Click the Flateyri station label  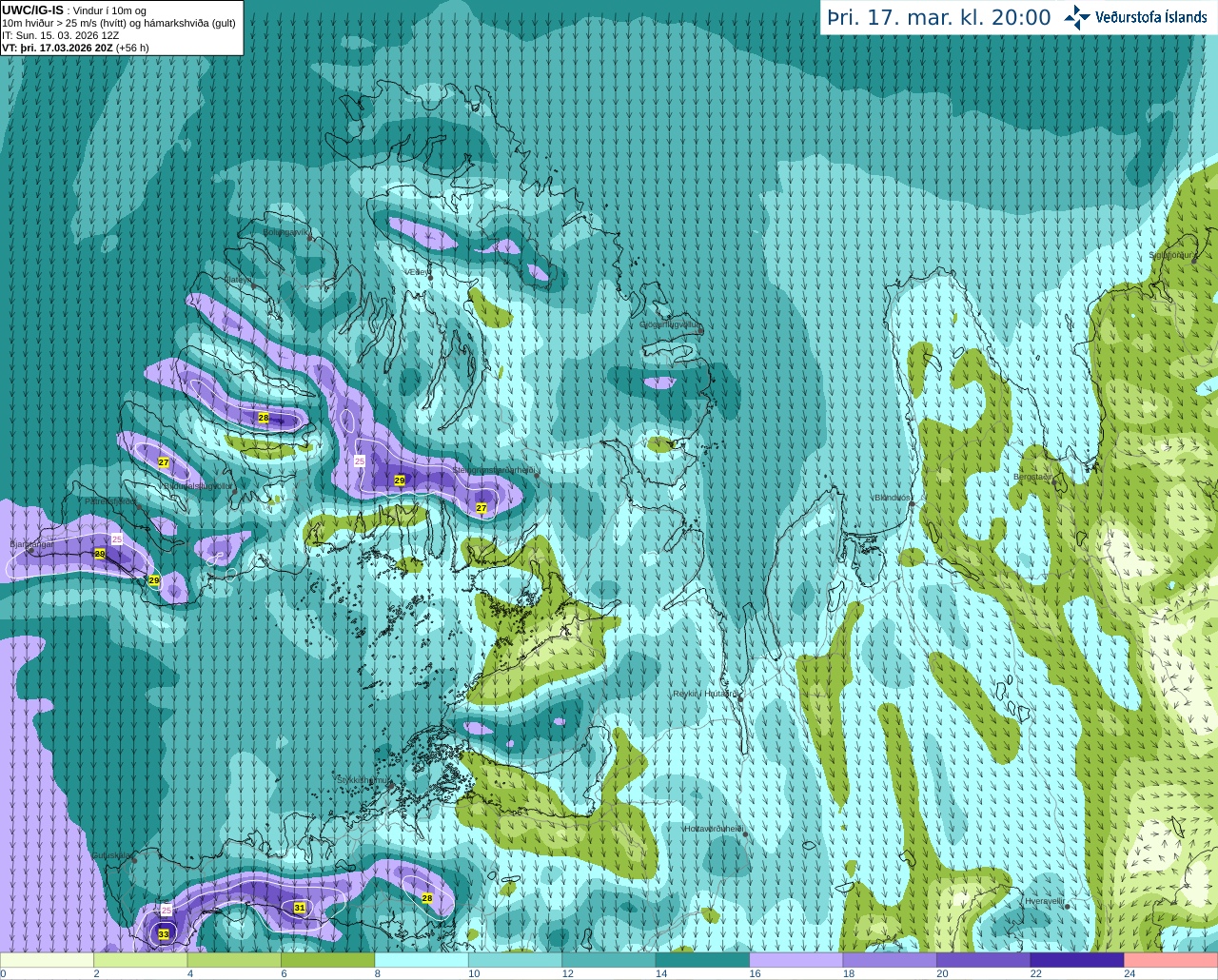pyautogui.click(x=238, y=280)
